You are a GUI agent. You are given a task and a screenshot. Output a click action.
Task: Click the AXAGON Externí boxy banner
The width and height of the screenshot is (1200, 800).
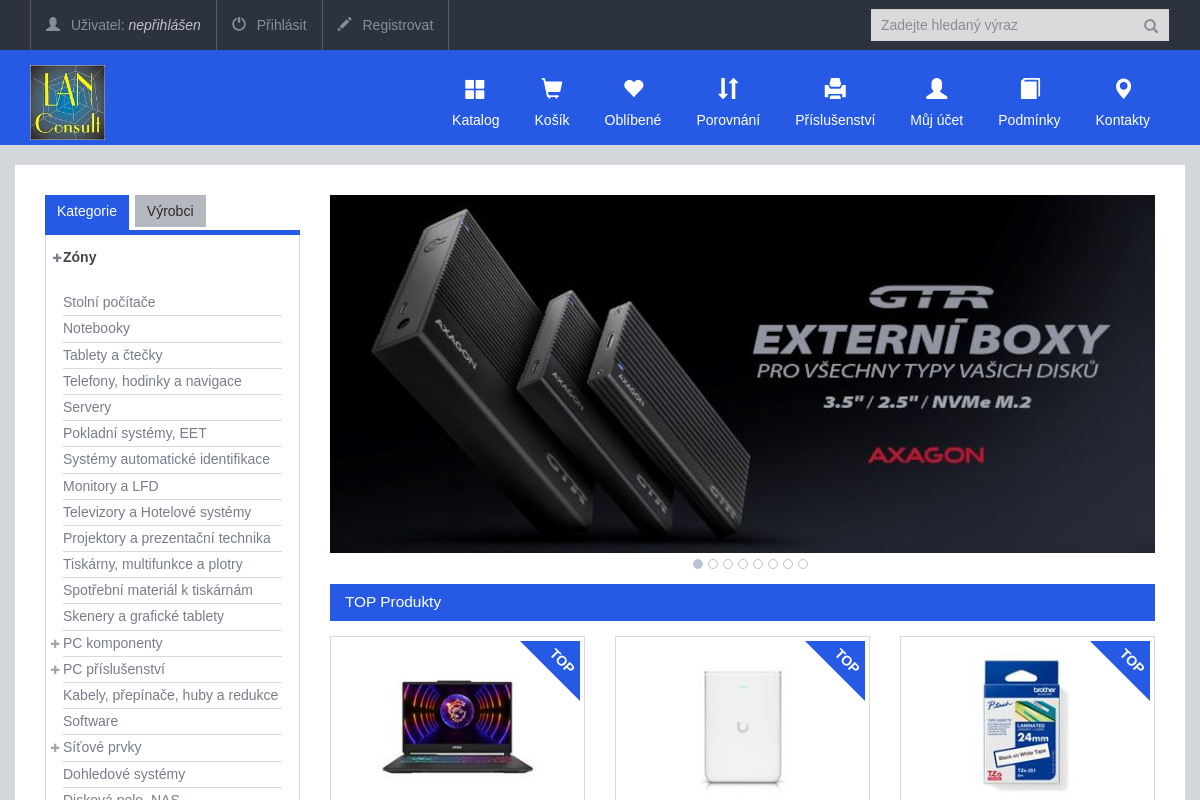pos(742,374)
